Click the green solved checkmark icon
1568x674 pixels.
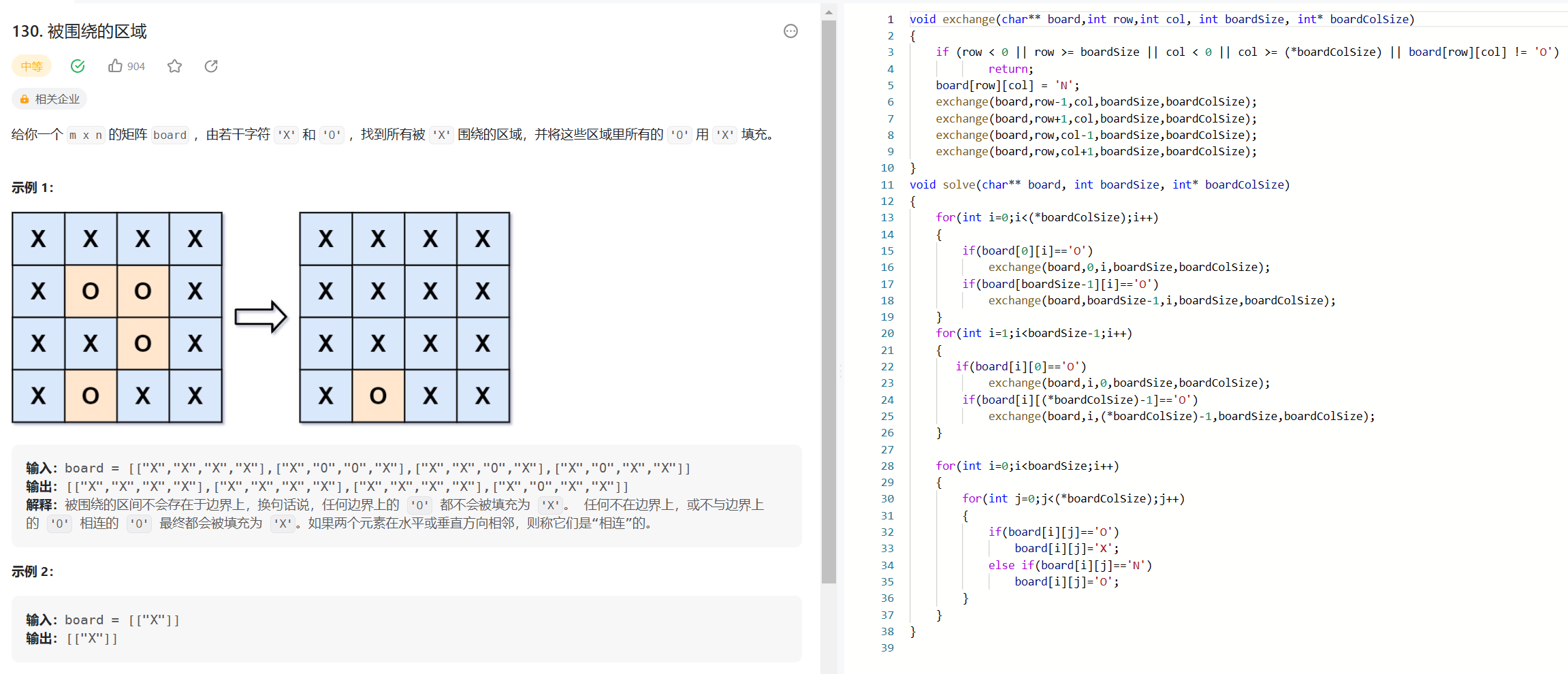78,66
